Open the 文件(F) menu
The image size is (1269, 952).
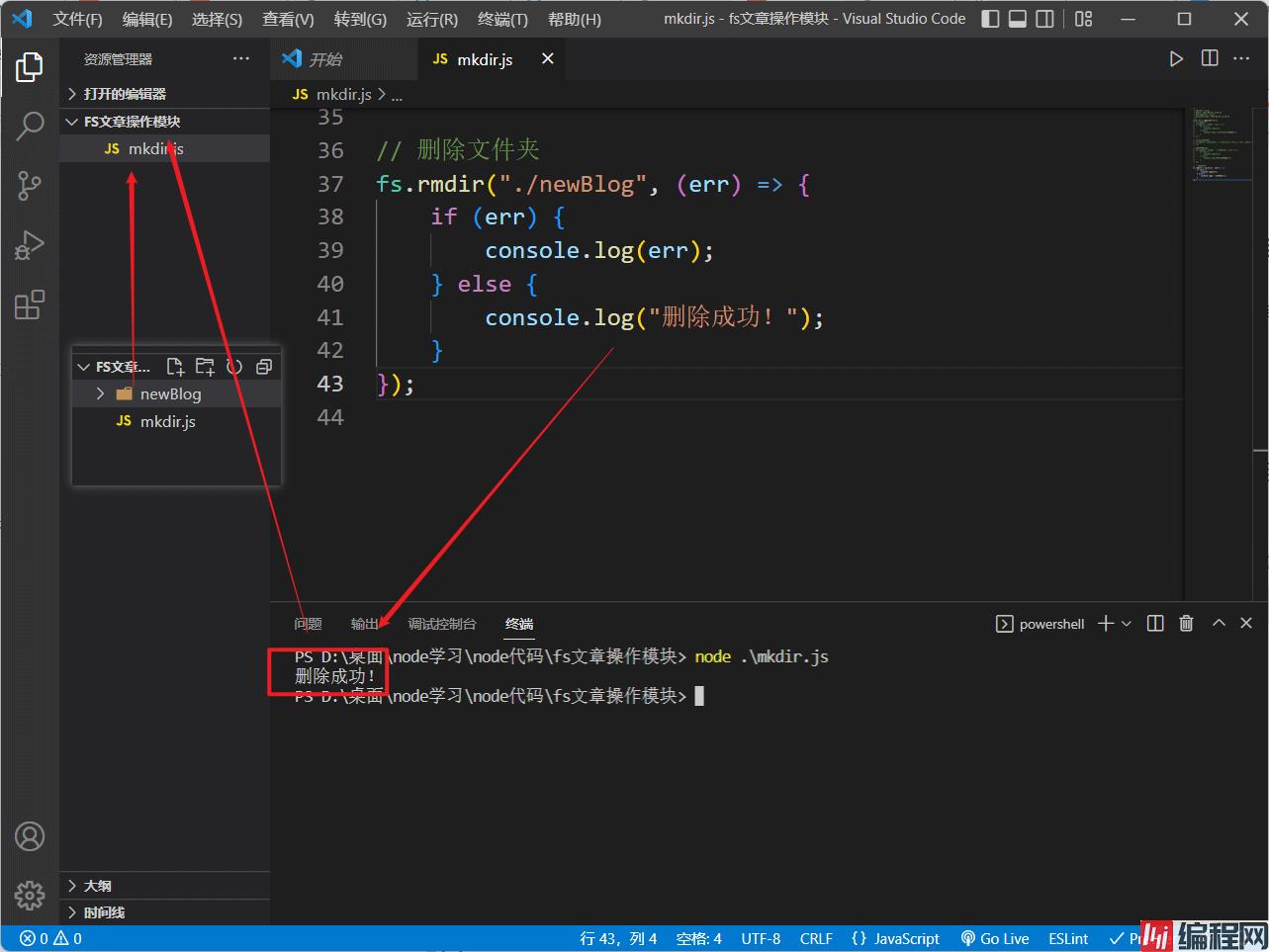77,19
